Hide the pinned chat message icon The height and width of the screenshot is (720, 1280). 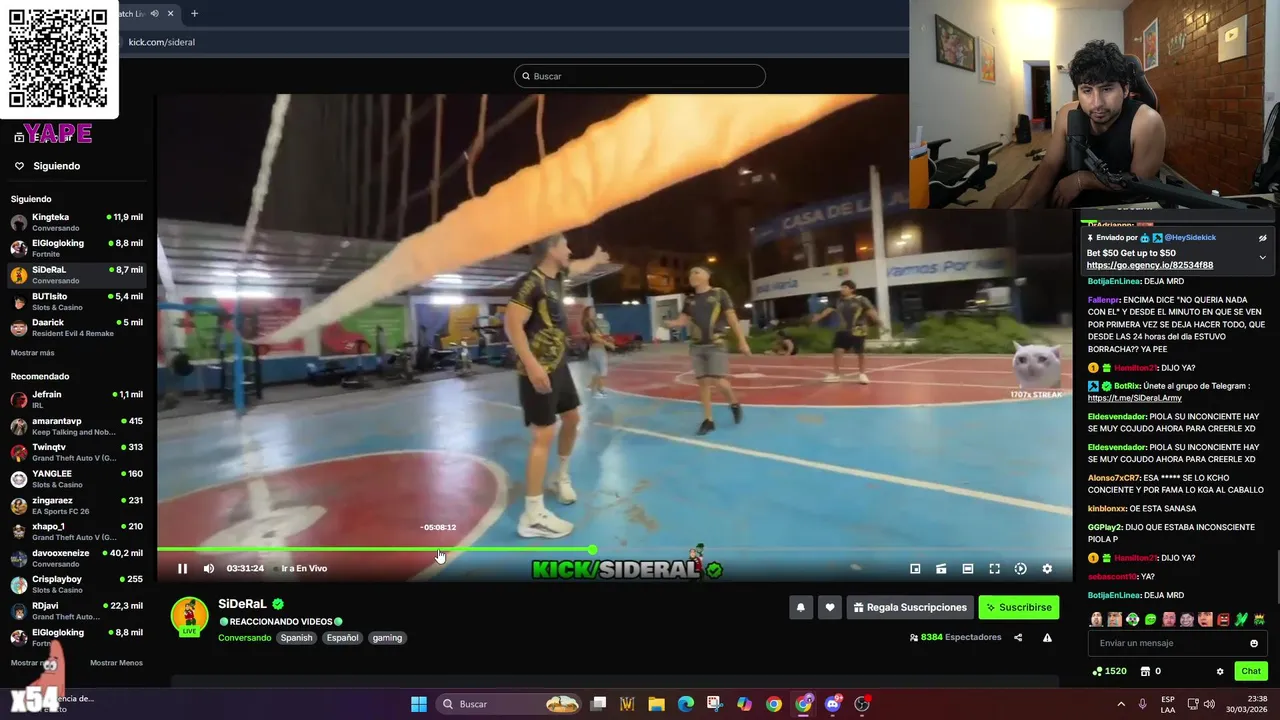1262,238
